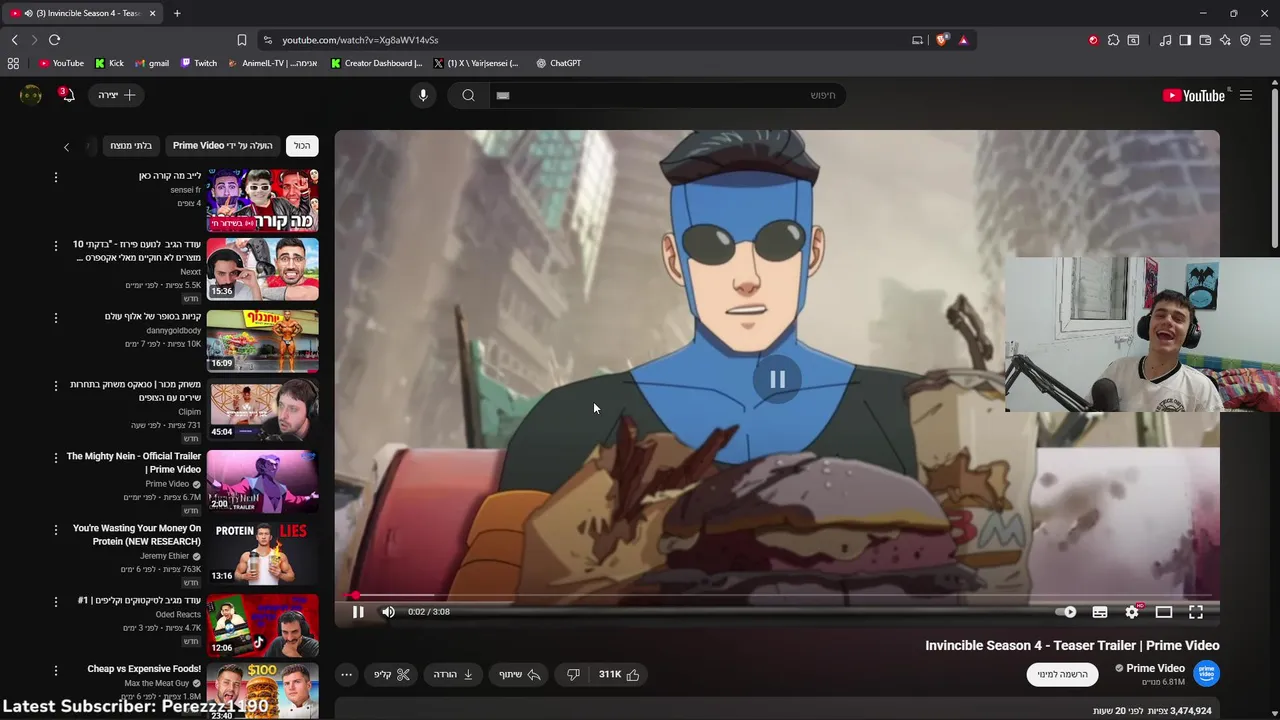Like the video showing 311K likes
The image size is (1280, 720).
pos(619,675)
